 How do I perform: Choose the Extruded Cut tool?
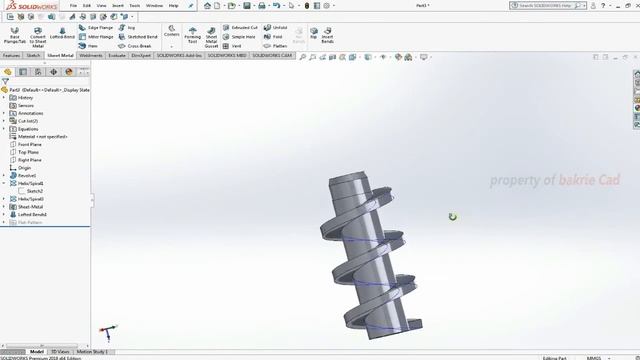click(x=240, y=28)
